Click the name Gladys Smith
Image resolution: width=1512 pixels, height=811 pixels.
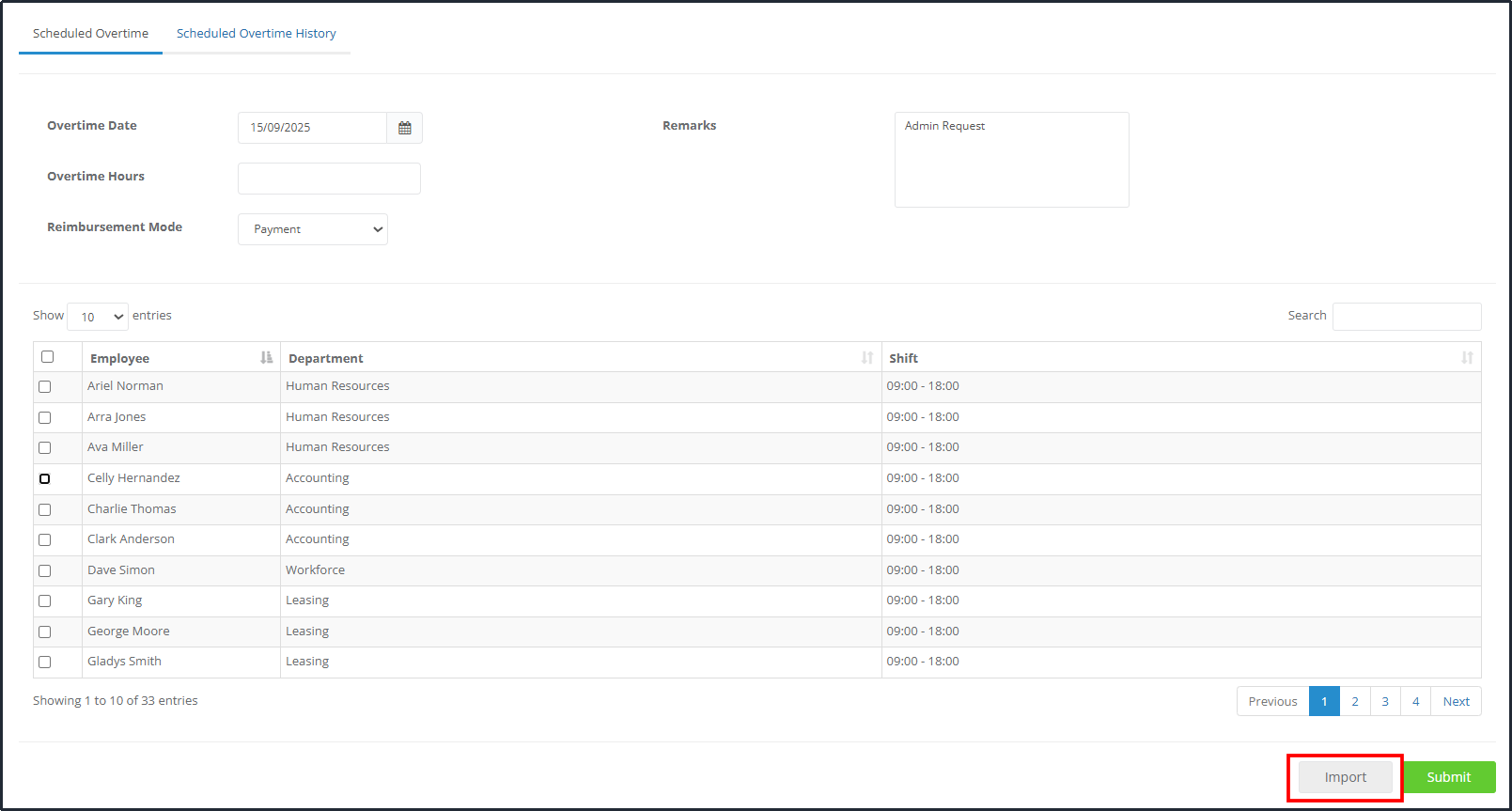[124, 661]
